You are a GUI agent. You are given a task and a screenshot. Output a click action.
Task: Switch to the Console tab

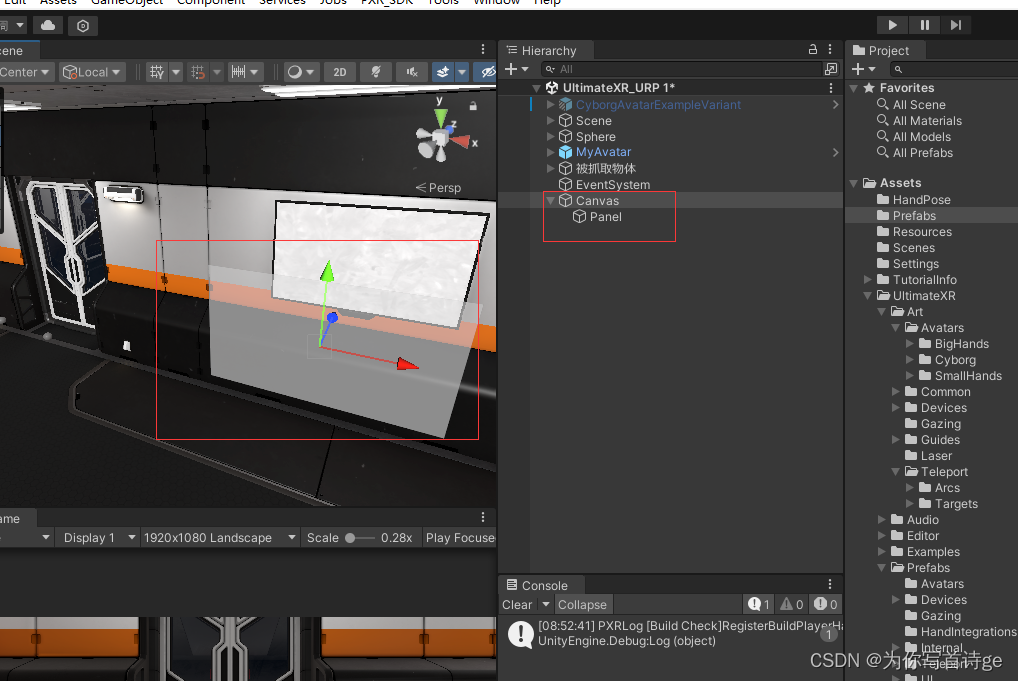coord(542,585)
